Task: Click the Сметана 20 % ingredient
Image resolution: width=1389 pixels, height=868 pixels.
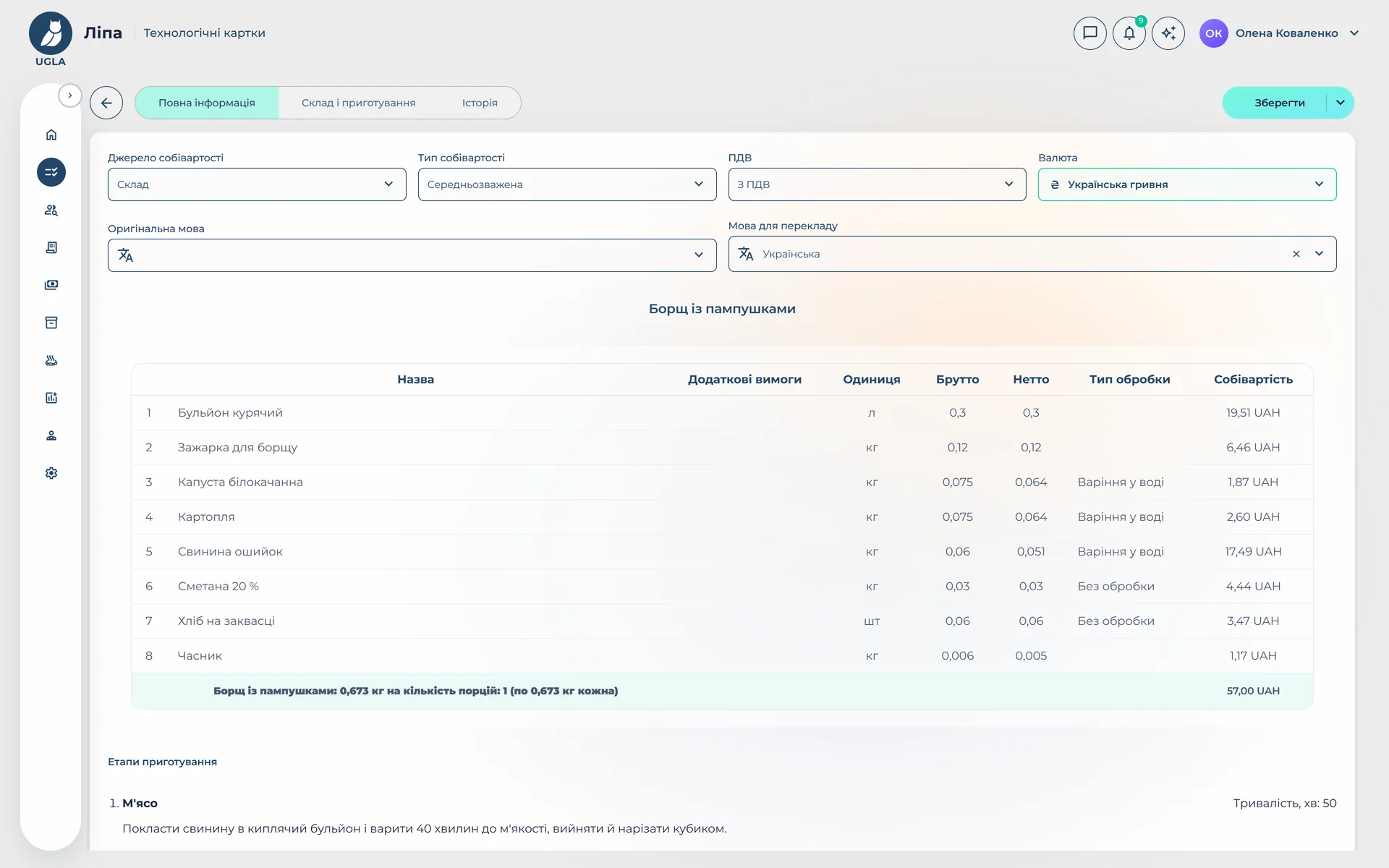Action: point(218,586)
